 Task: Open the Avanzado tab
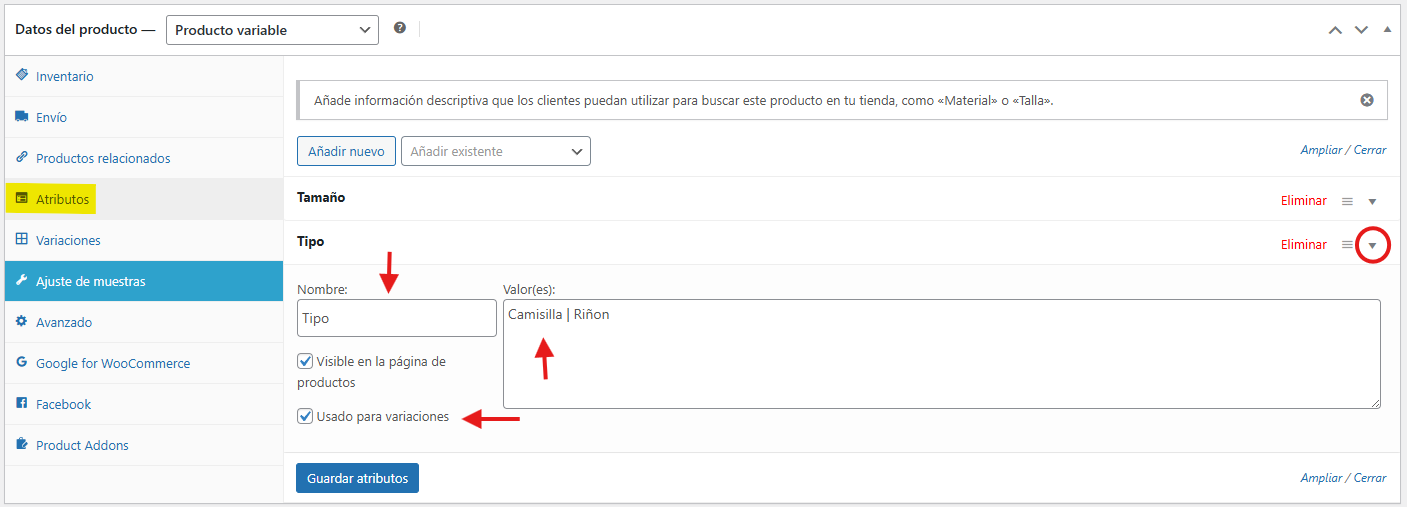tap(144, 322)
